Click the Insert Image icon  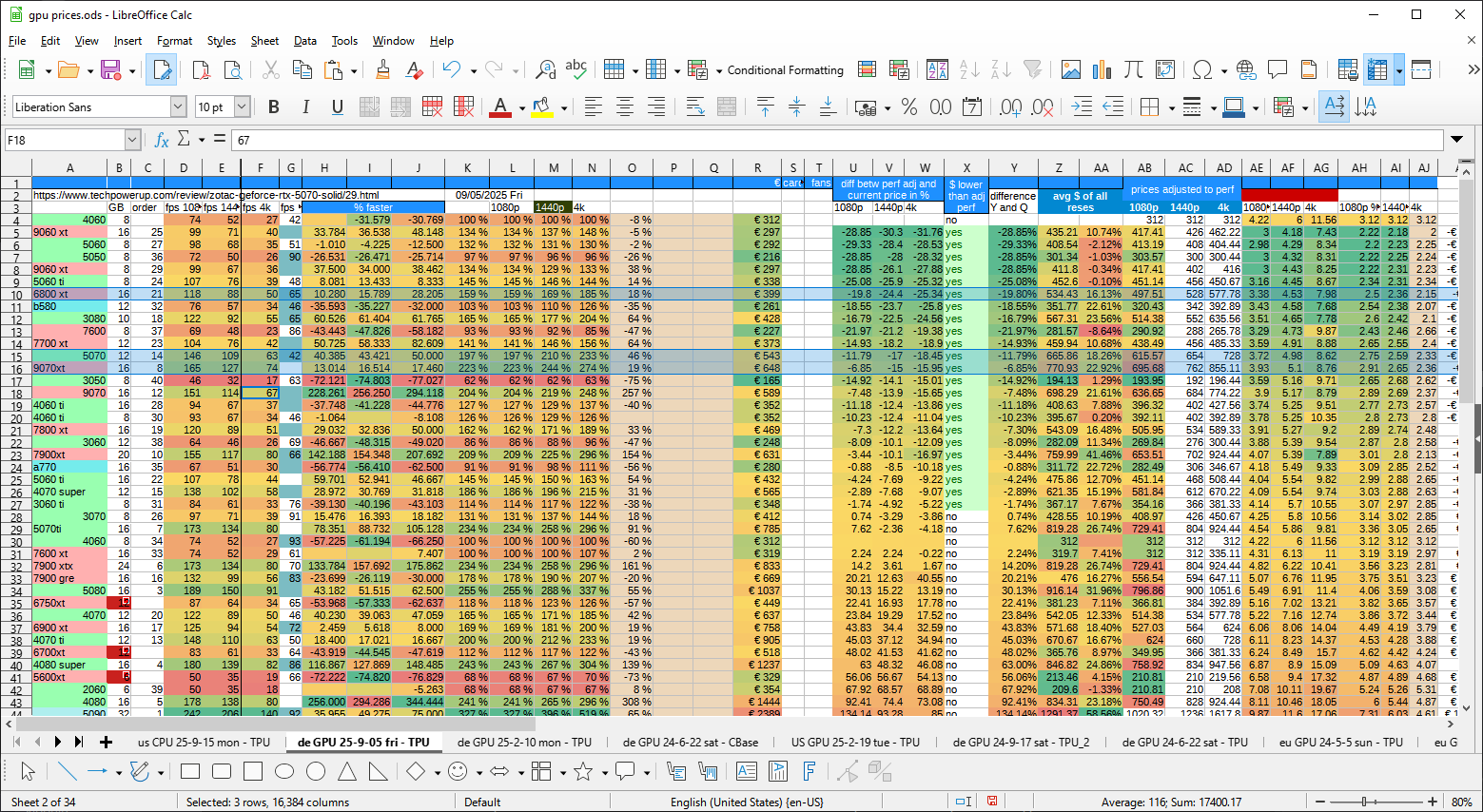point(1071,69)
